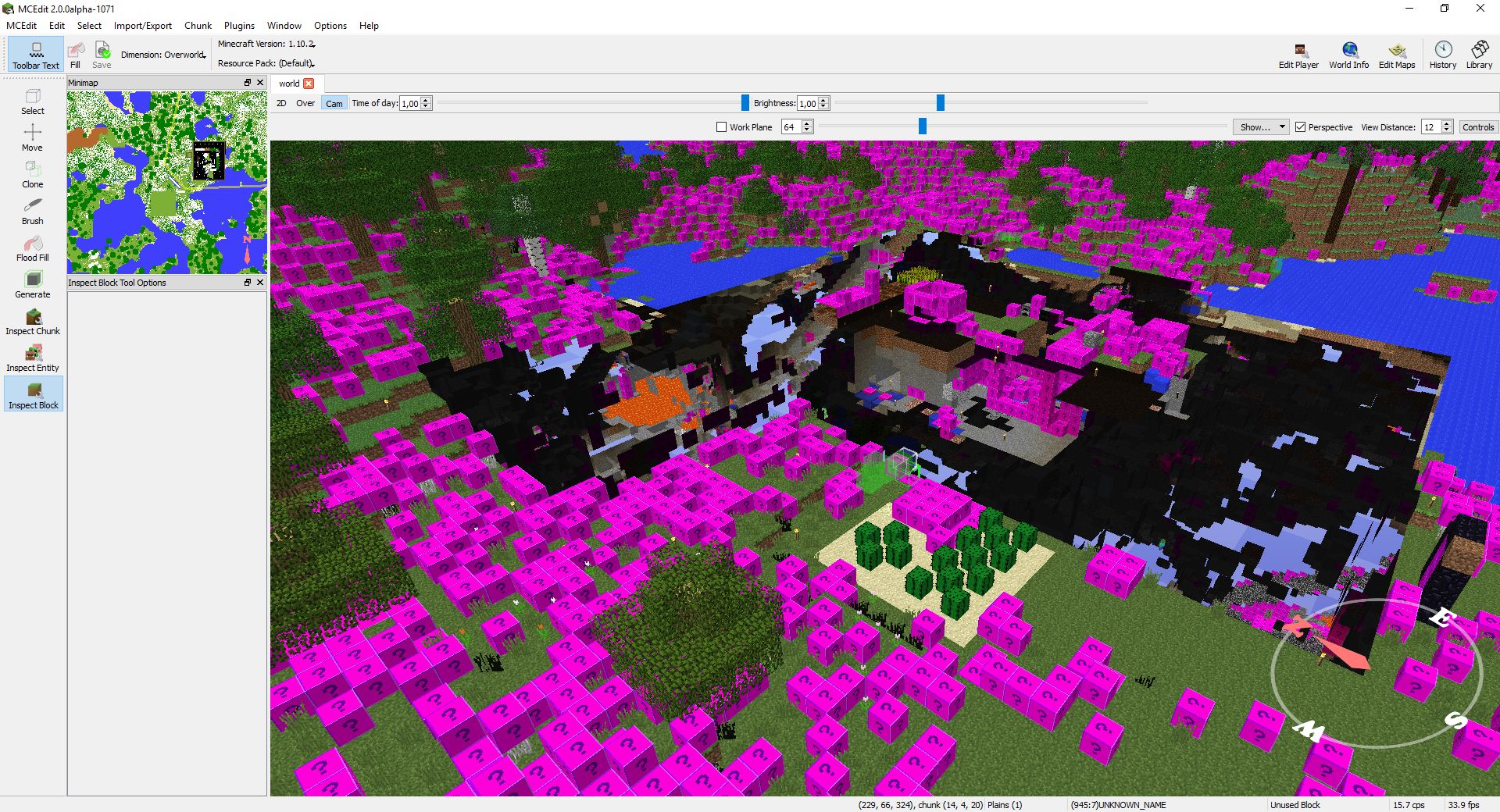This screenshot has height=812, width=1500.
Task: Float the Minimap panel
Action: click(x=248, y=83)
